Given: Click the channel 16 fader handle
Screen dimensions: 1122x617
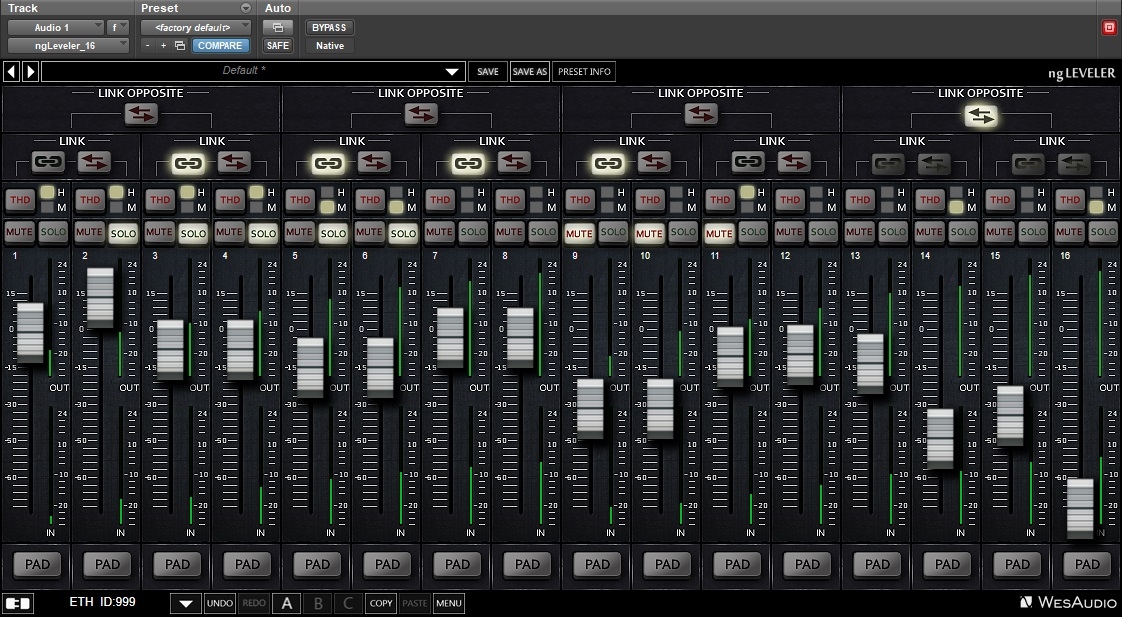Looking at the screenshot, I should click(1079, 508).
